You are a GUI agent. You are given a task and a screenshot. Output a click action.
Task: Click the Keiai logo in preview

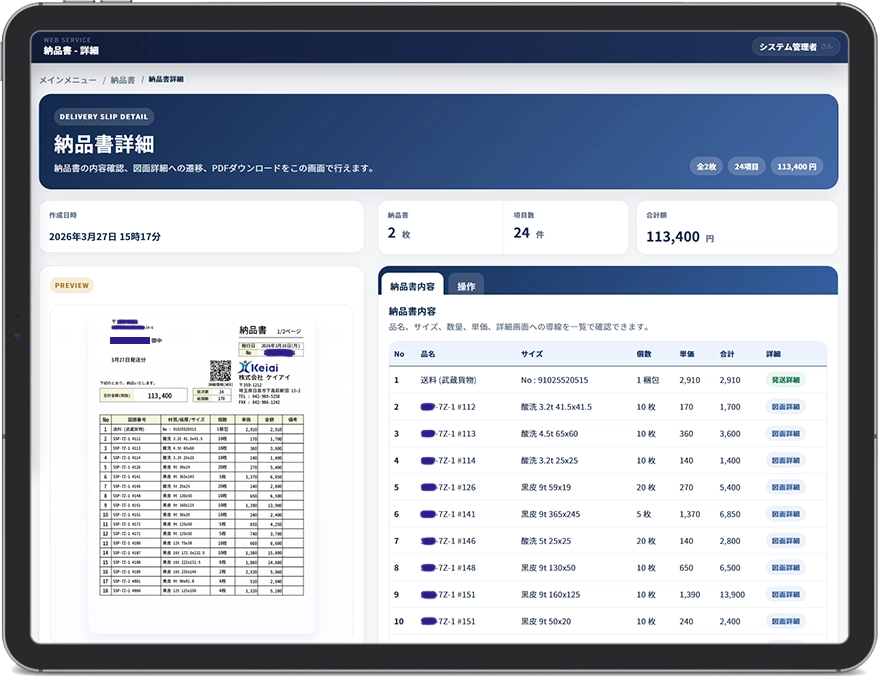point(258,367)
